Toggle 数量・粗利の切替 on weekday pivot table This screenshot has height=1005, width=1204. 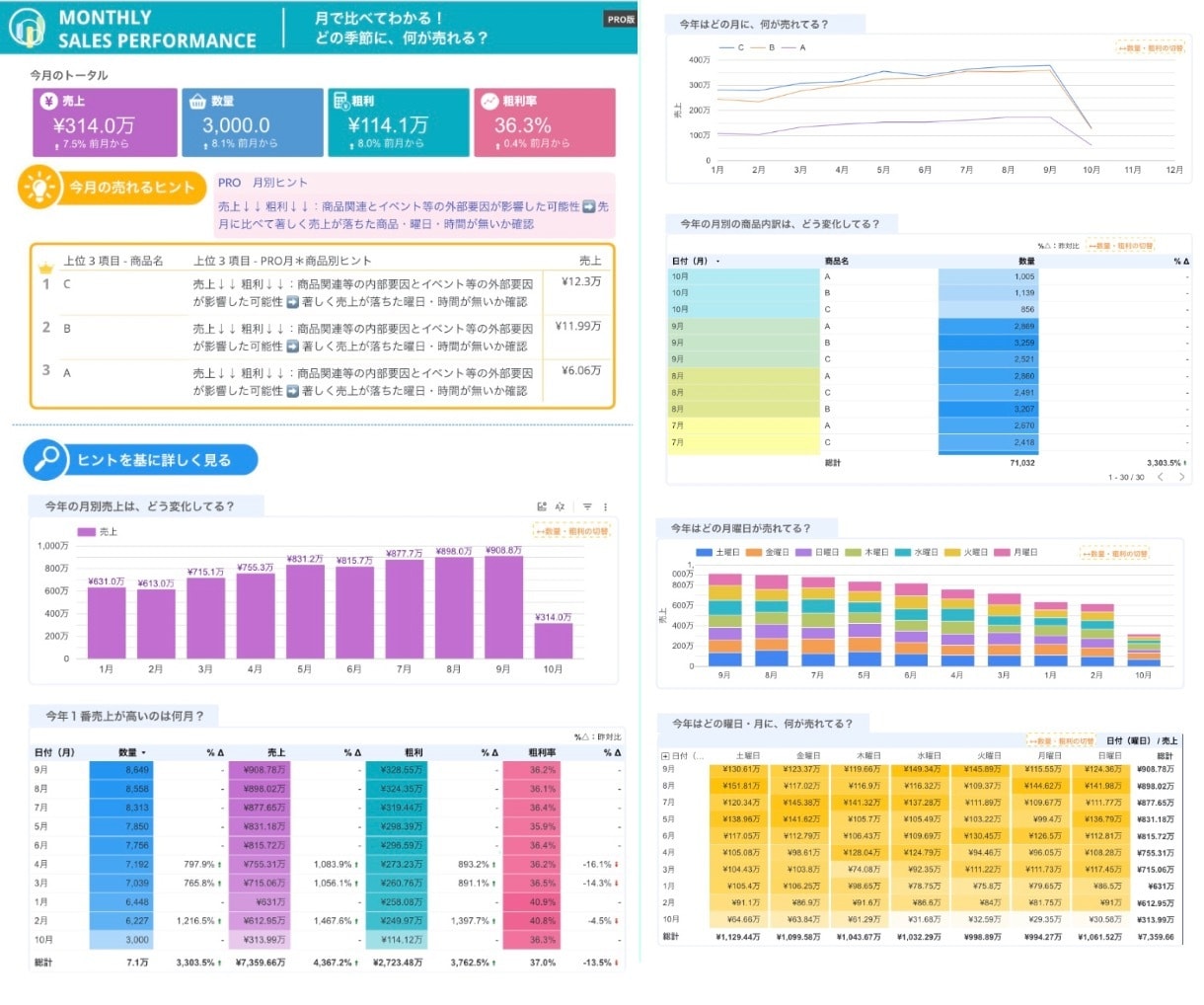pyautogui.click(x=1061, y=740)
